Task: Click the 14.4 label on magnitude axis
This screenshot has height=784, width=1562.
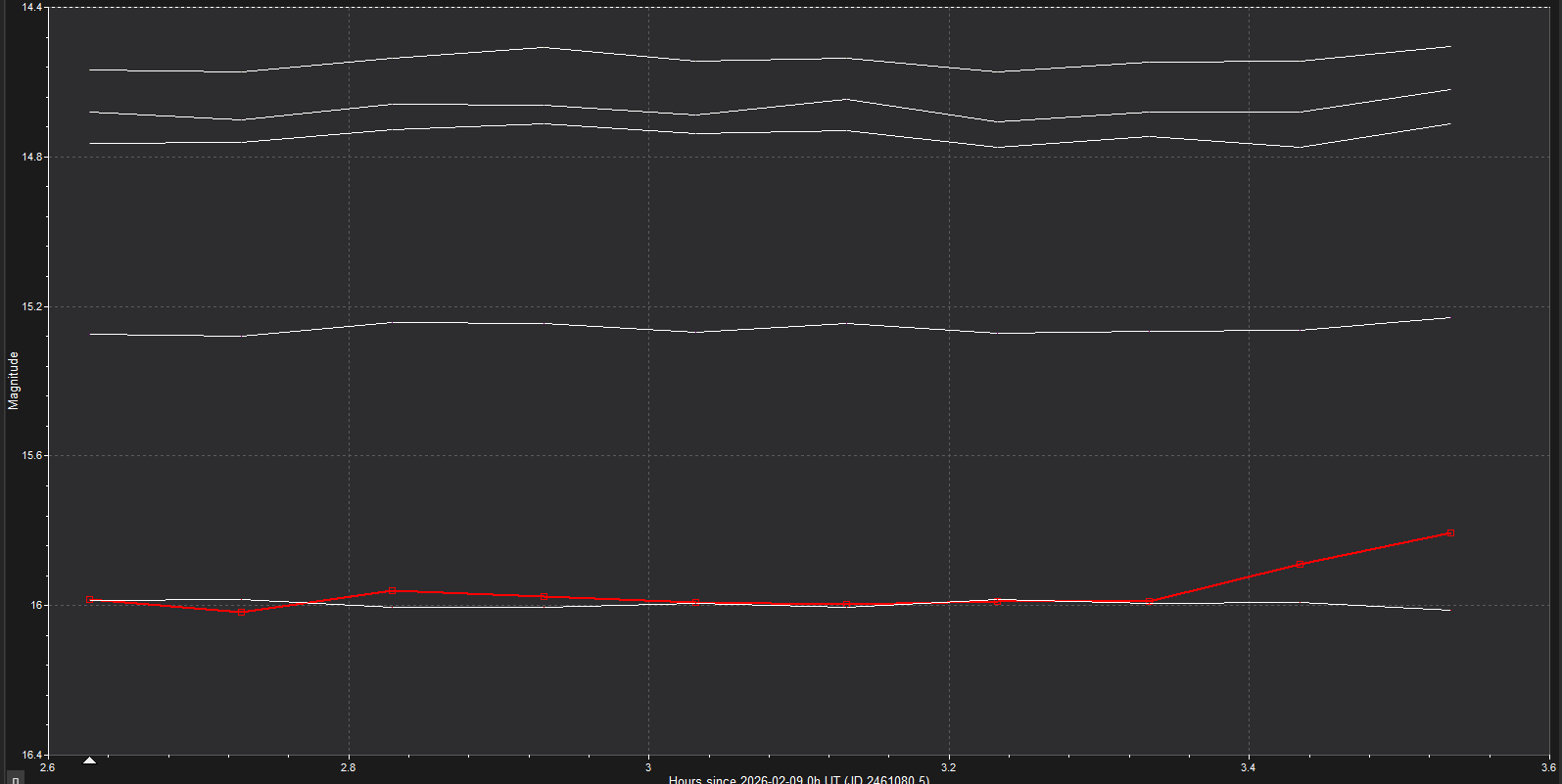Action: coord(32,8)
